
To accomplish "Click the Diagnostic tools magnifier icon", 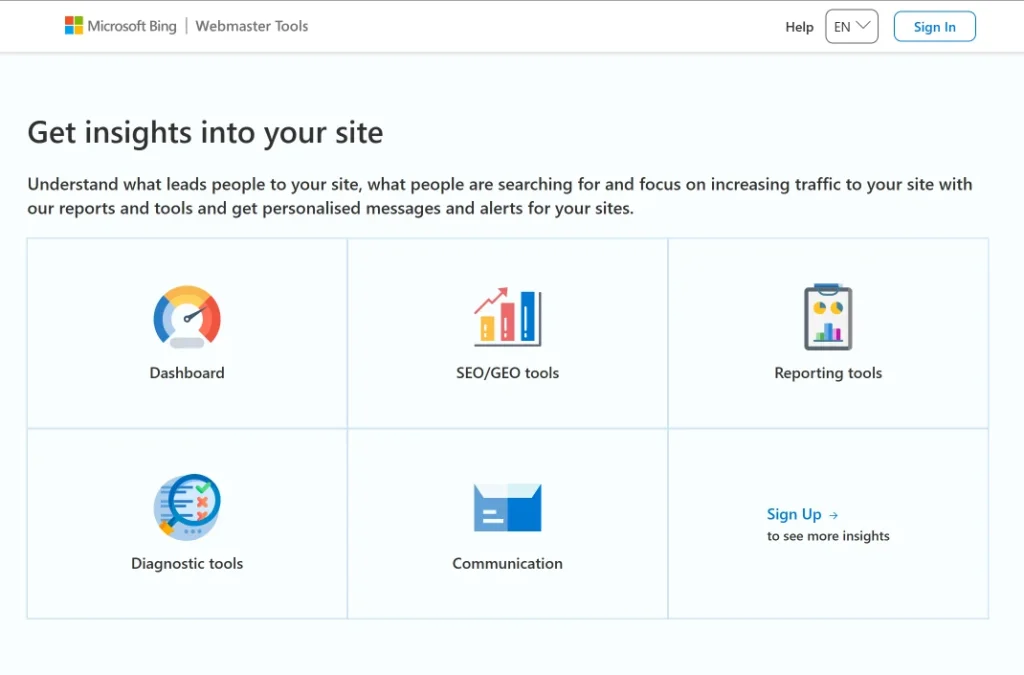I will (187, 507).
